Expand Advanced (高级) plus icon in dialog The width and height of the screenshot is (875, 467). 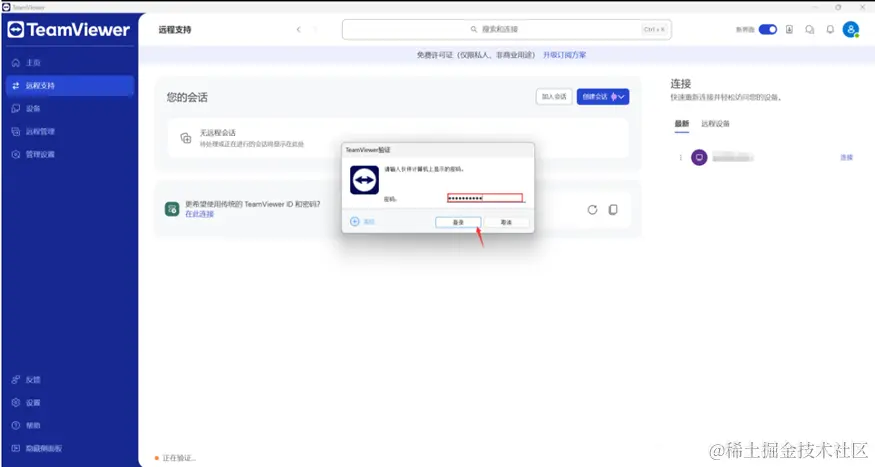tap(354, 222)
